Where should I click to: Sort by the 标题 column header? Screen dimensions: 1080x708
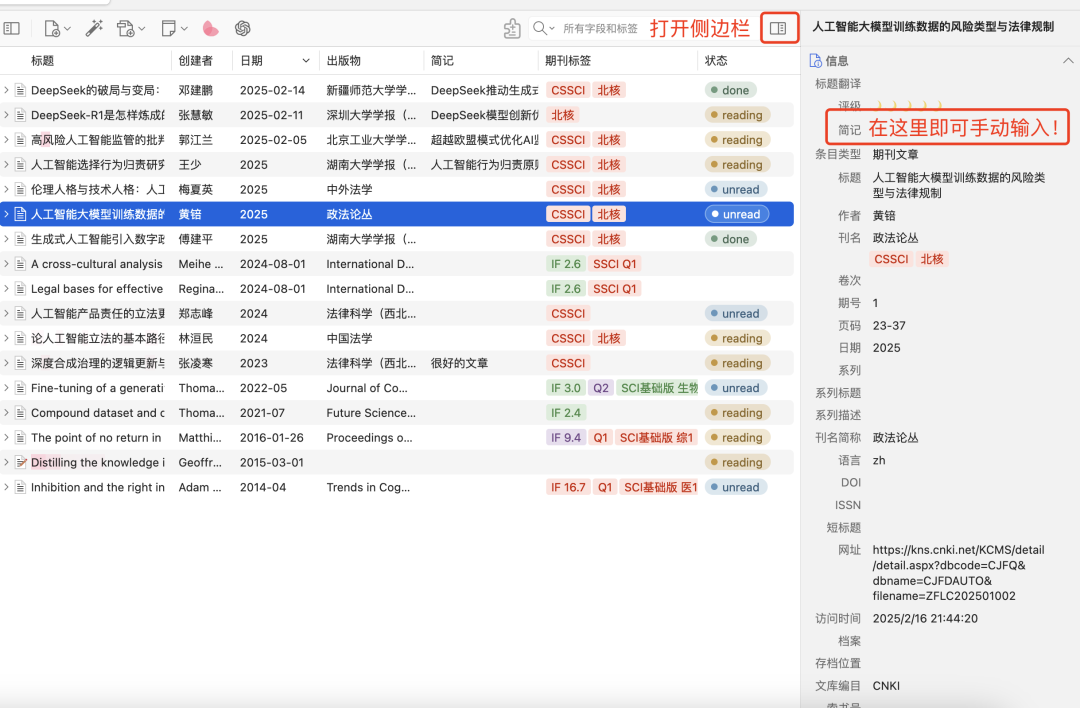click(43, 61)
